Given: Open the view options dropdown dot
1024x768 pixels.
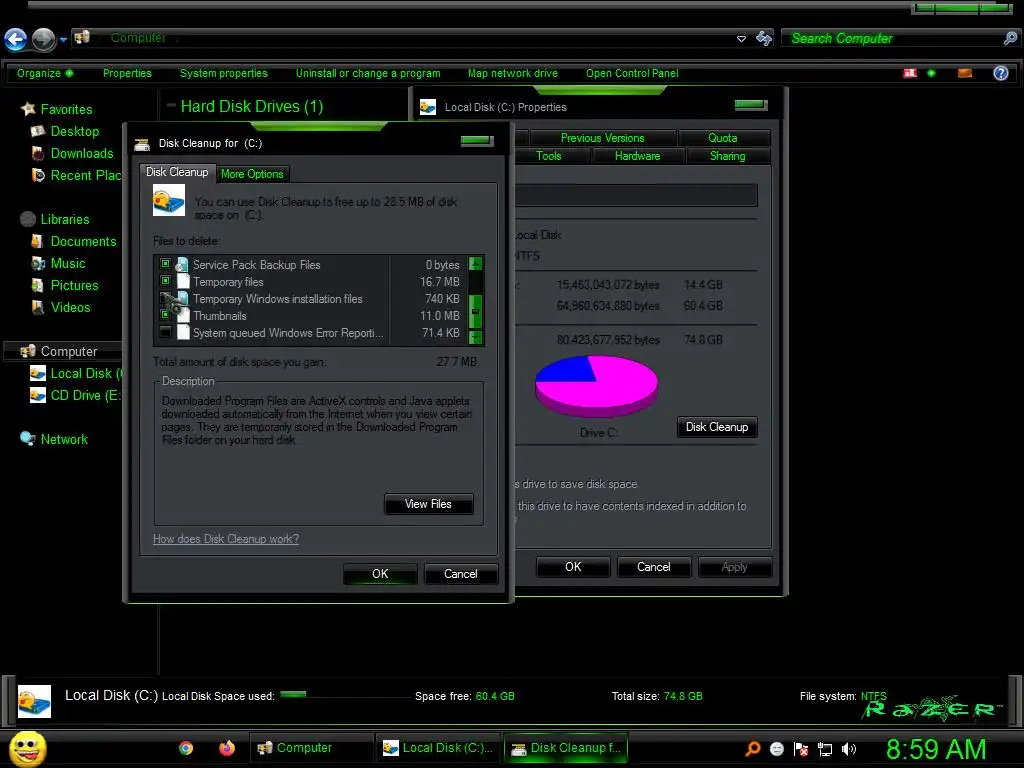Looking at the screenshot, I should [931, 73].
